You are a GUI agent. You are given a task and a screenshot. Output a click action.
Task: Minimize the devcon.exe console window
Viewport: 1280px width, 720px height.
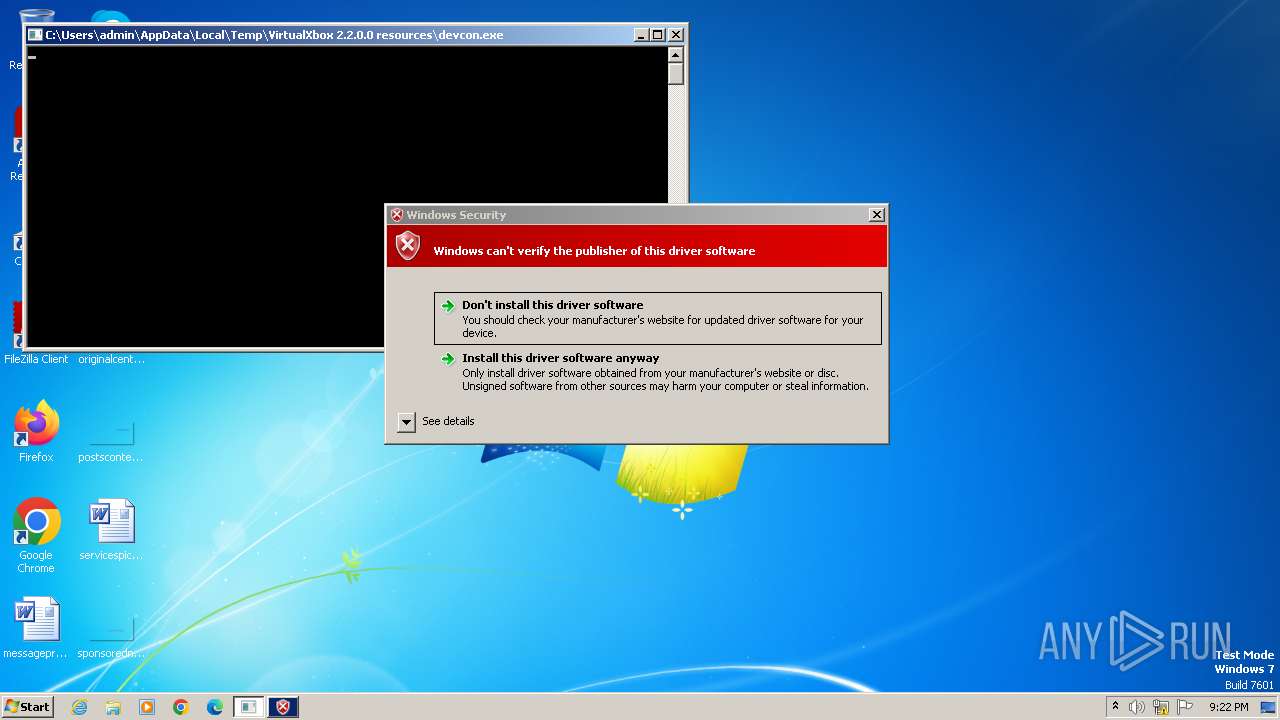click(x=640, y=35)
